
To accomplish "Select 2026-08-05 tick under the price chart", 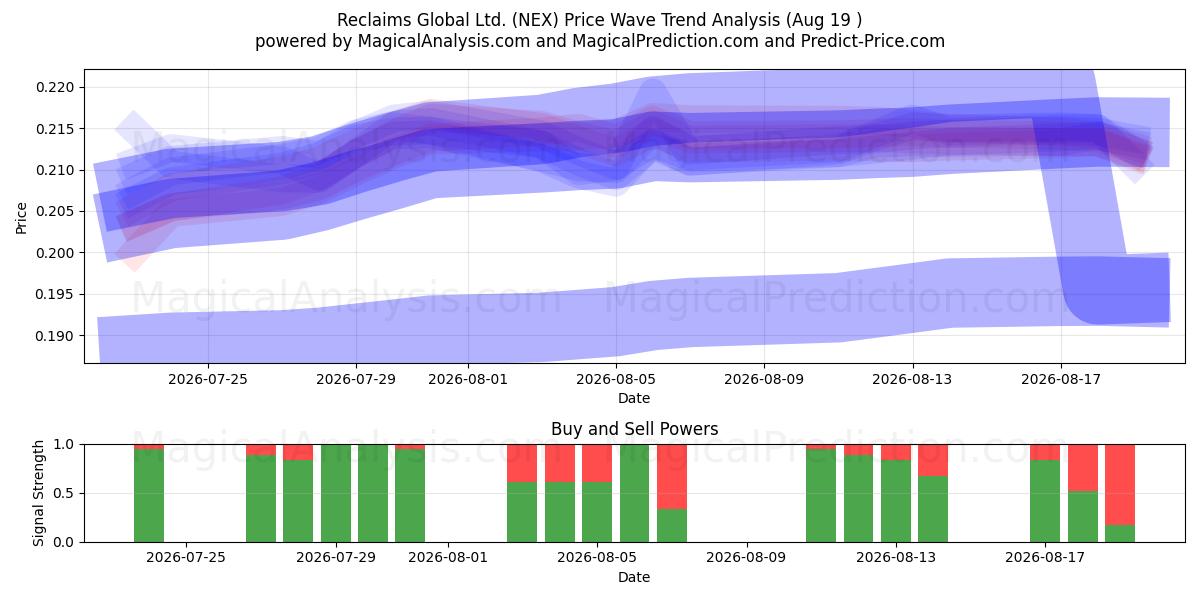I will (x=616, y=379).
